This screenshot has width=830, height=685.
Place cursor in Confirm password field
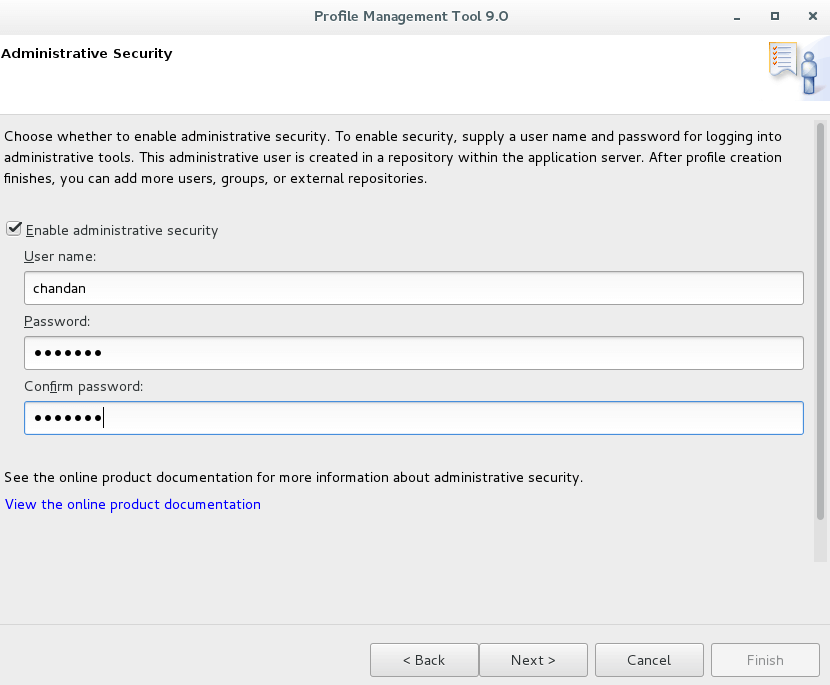coord(413,418)
